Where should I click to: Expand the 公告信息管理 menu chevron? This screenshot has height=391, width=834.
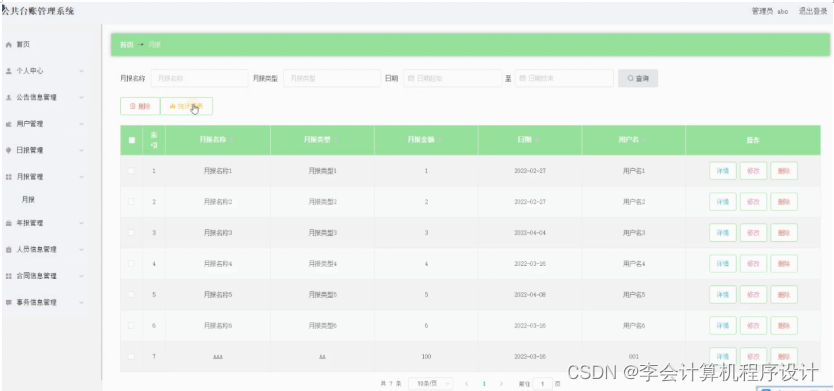tap(81, 97)
